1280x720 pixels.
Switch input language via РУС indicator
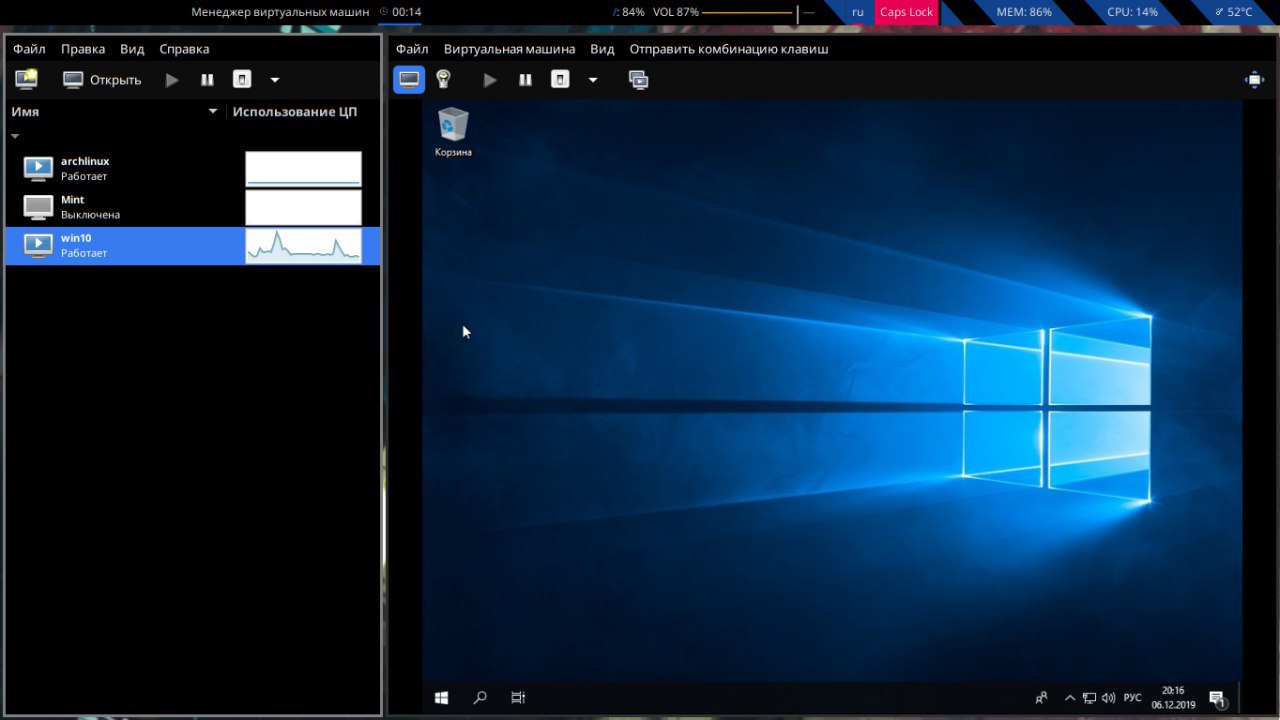[1132, 698]
